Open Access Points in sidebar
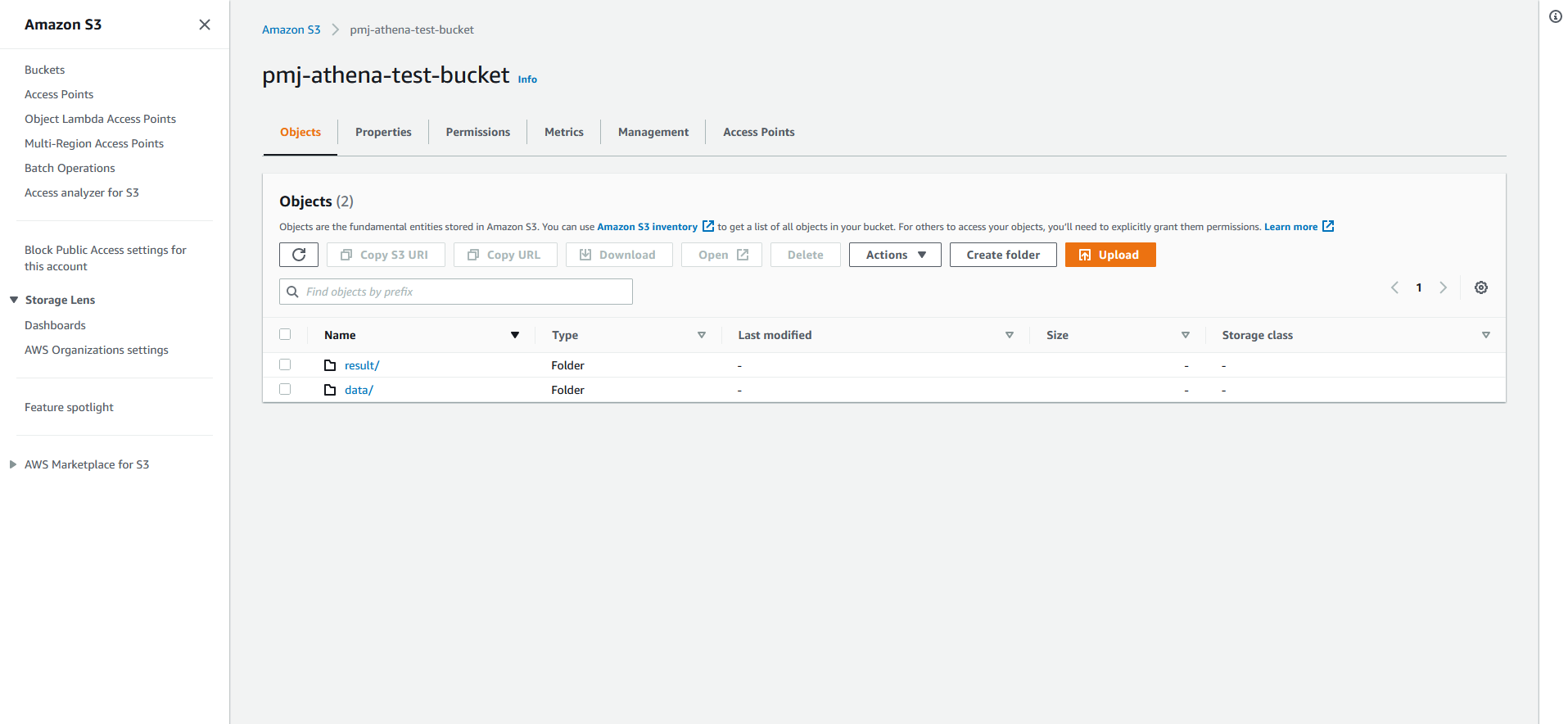The height and width of the screenshot is (724, 1568). pyautogui.click(x=59, y=94)
